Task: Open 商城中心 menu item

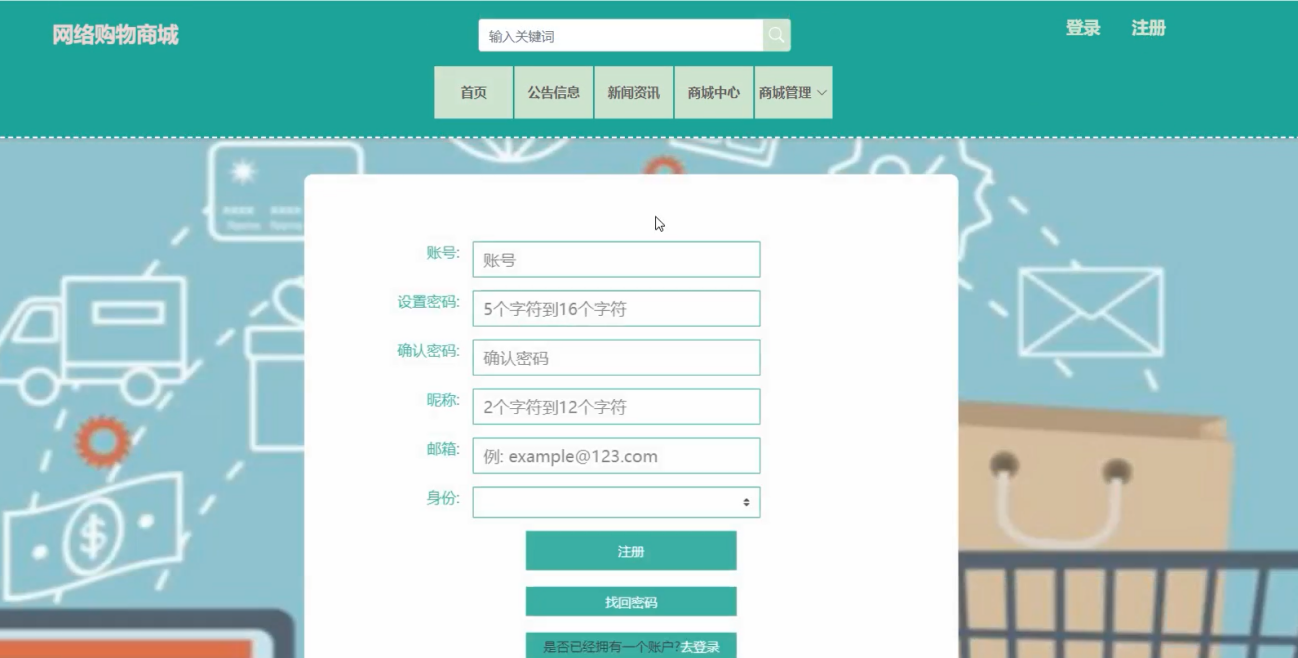Action: click(x=714, y=93)
